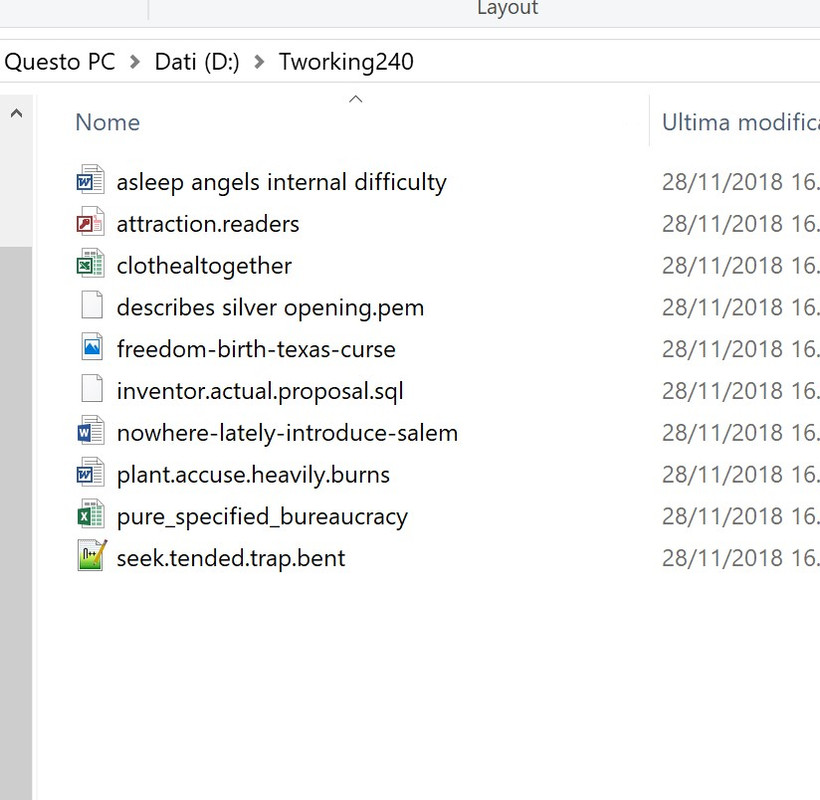This screenshot has height=800, width=820.
Task: Open the Layout ribbon group label
Action: coord(507,8)
